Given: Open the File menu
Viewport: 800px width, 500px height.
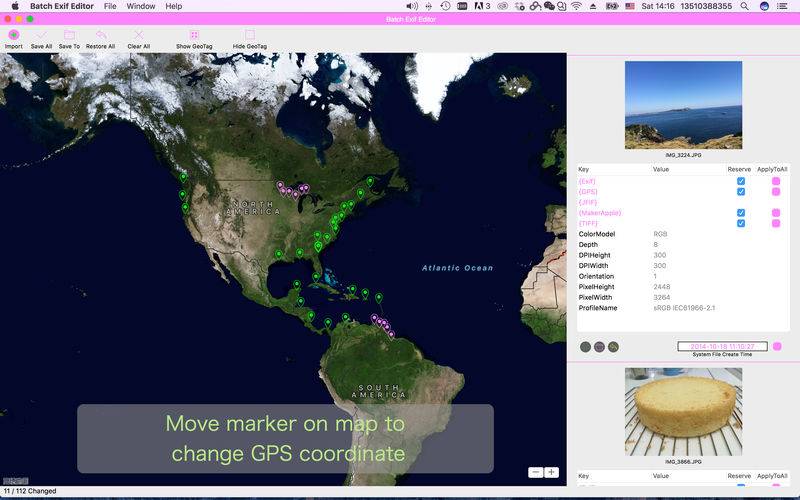Looking at the screenshot, I should (110, 6).
